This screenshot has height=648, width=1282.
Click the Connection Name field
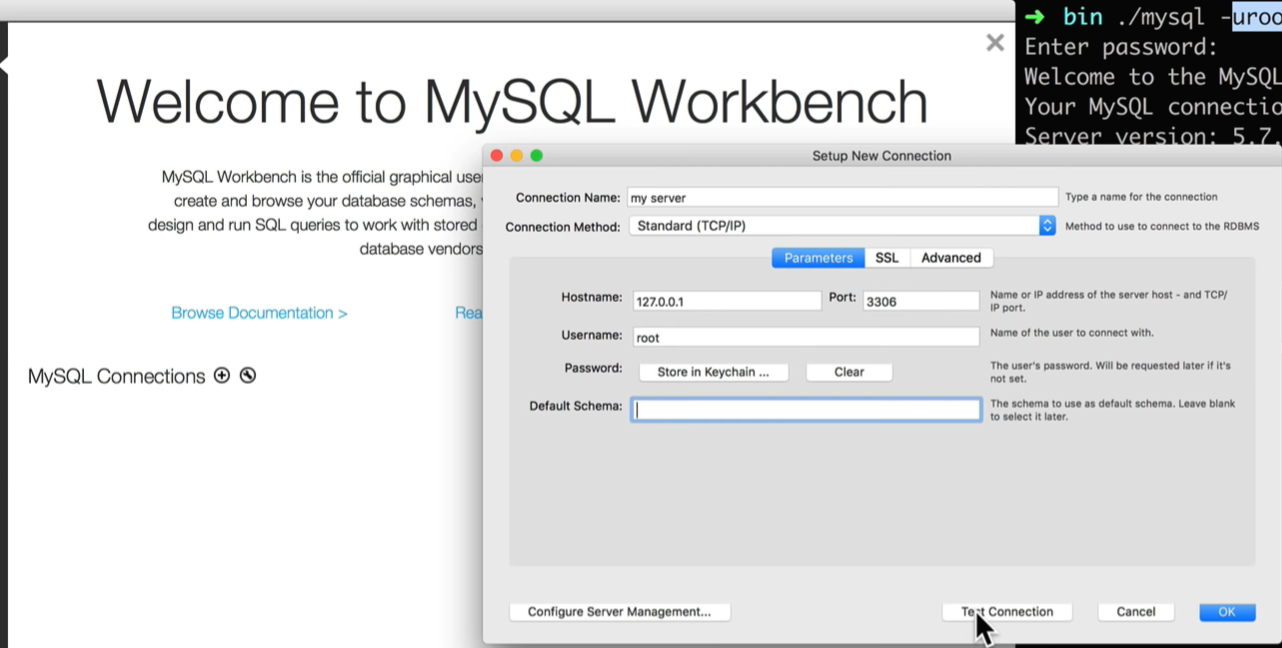pos(842,198)
